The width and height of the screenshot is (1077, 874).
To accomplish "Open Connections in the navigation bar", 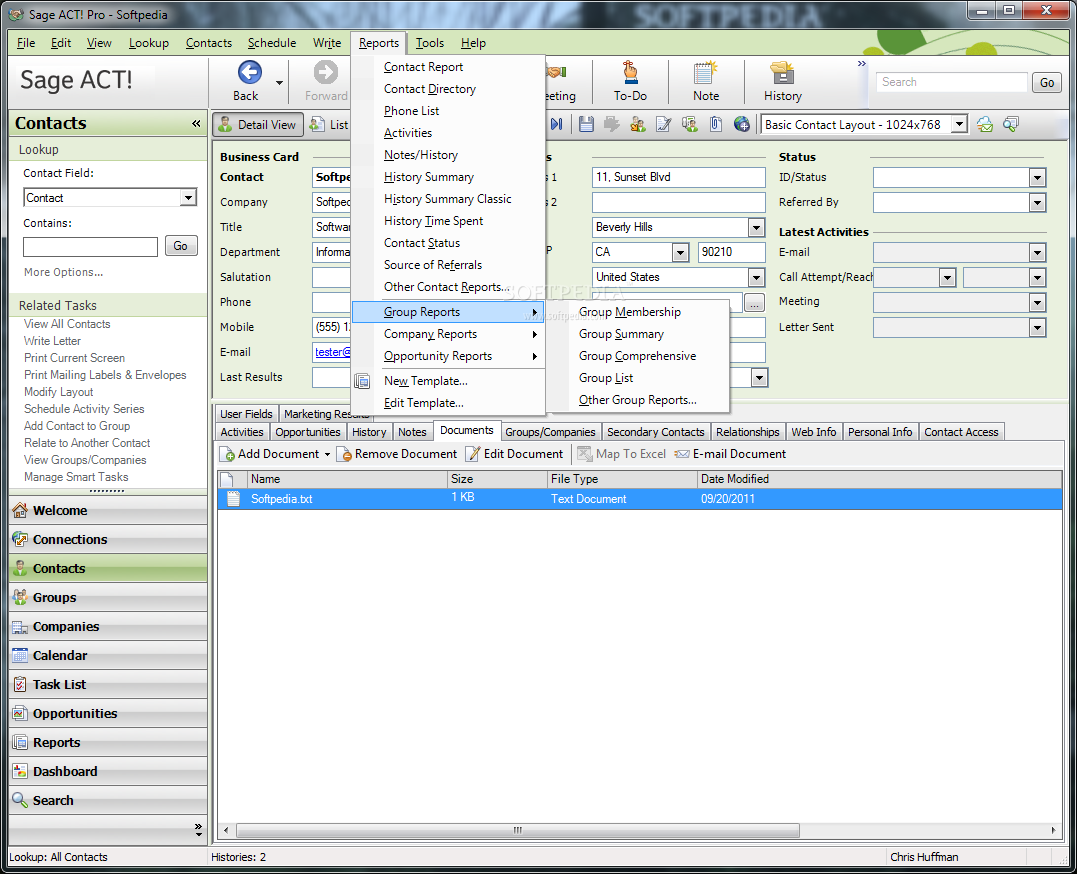I will coord(108,539).
